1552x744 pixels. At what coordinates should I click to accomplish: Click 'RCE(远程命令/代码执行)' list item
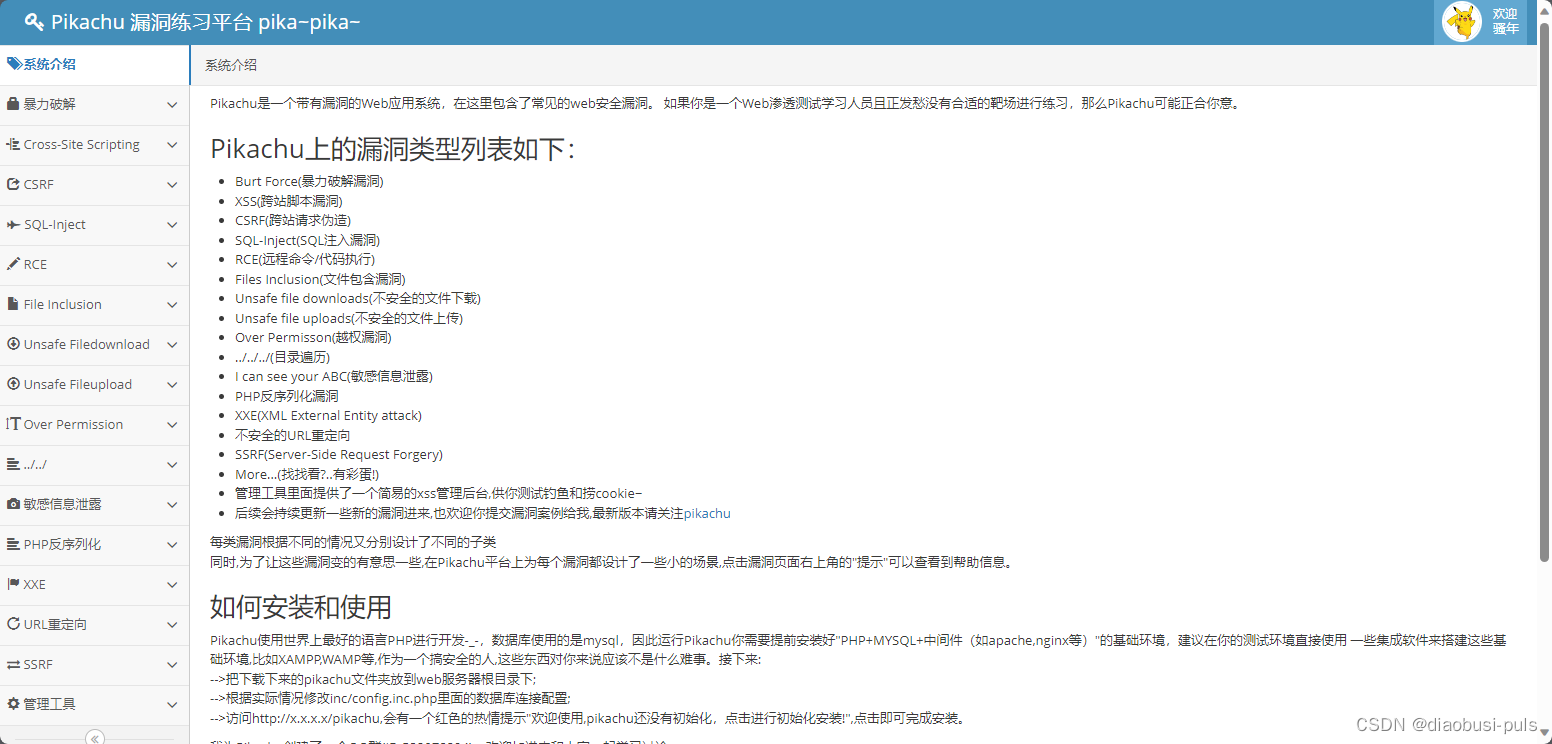305,259
